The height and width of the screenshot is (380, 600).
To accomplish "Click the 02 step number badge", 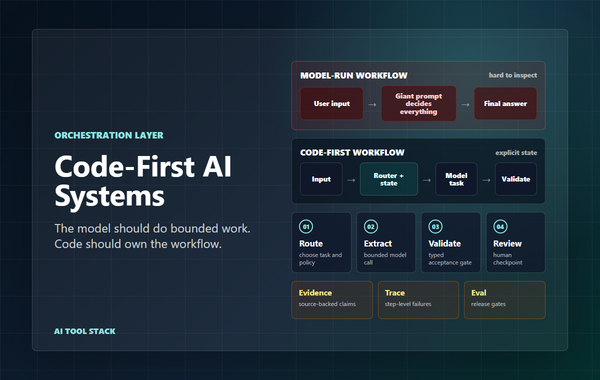I will (x=371, y=227).
